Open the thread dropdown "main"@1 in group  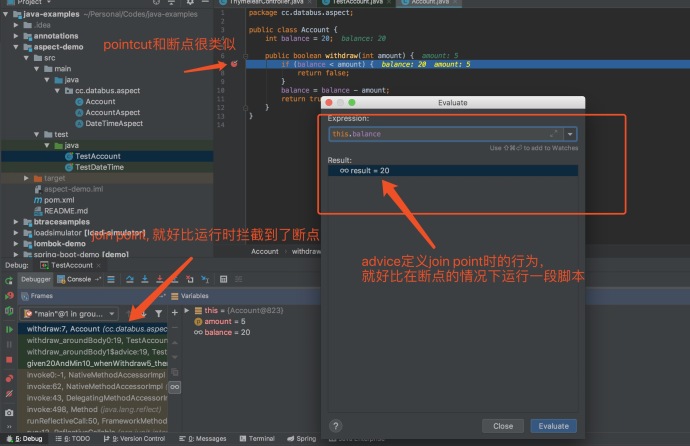[70, 314]
